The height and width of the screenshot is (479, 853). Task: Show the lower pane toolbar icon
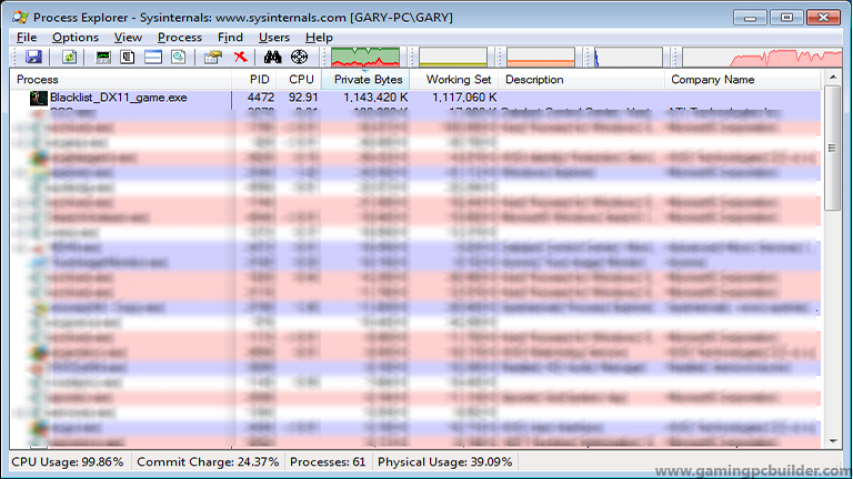pos(153,57)
